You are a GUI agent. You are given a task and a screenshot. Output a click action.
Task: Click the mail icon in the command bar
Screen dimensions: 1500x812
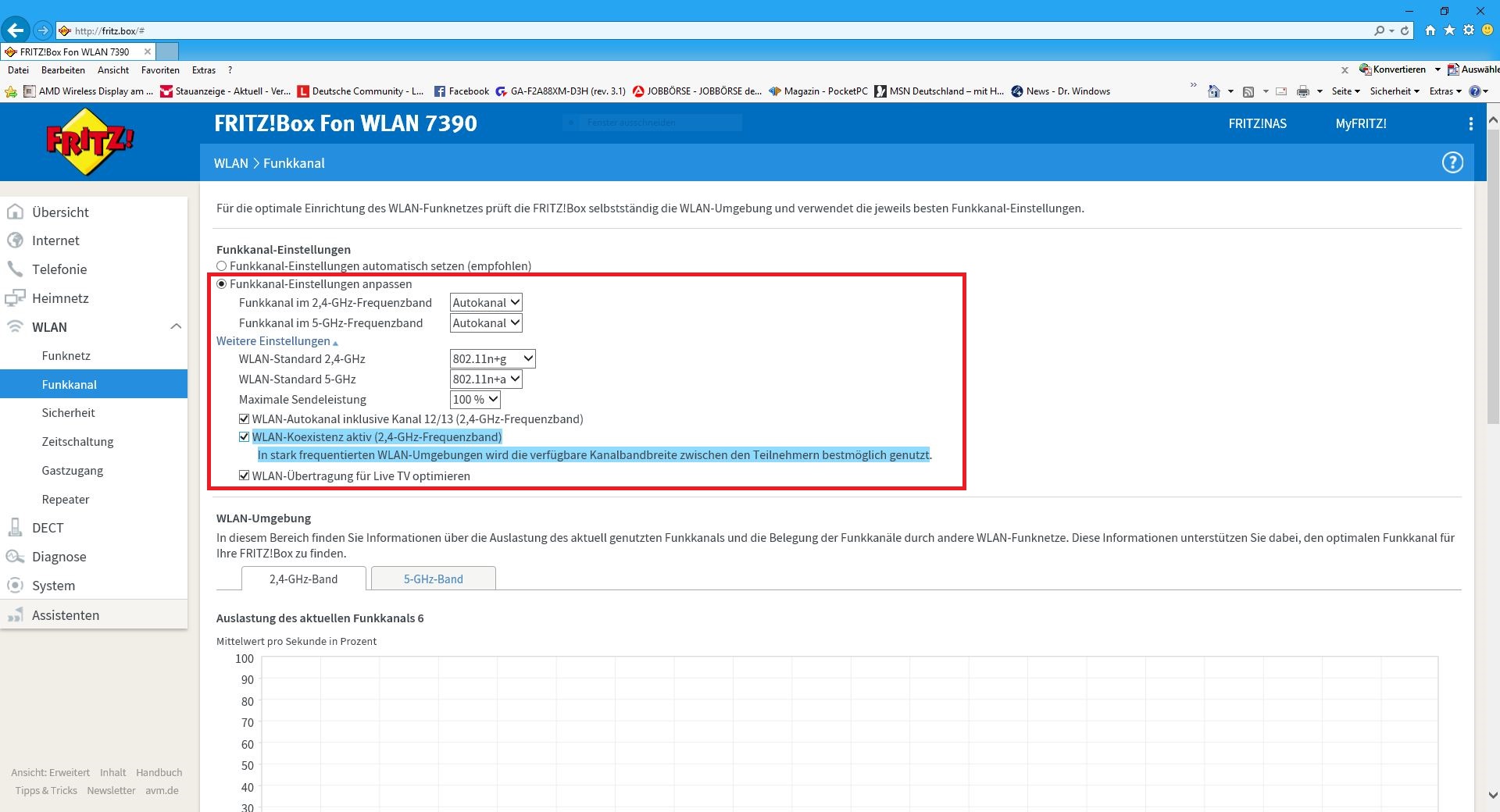[1281, 91]
